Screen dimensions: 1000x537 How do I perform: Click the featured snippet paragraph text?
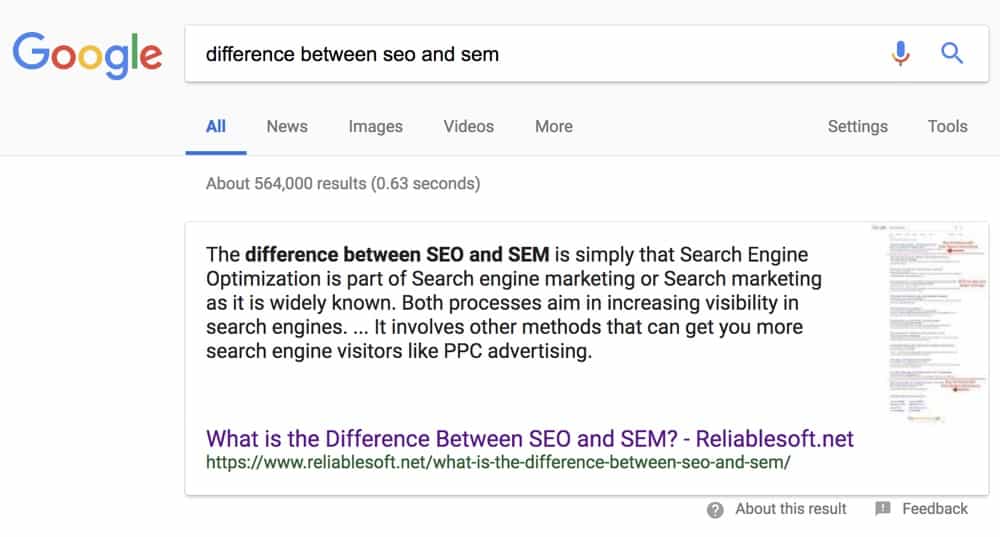[x=510, y=302]
